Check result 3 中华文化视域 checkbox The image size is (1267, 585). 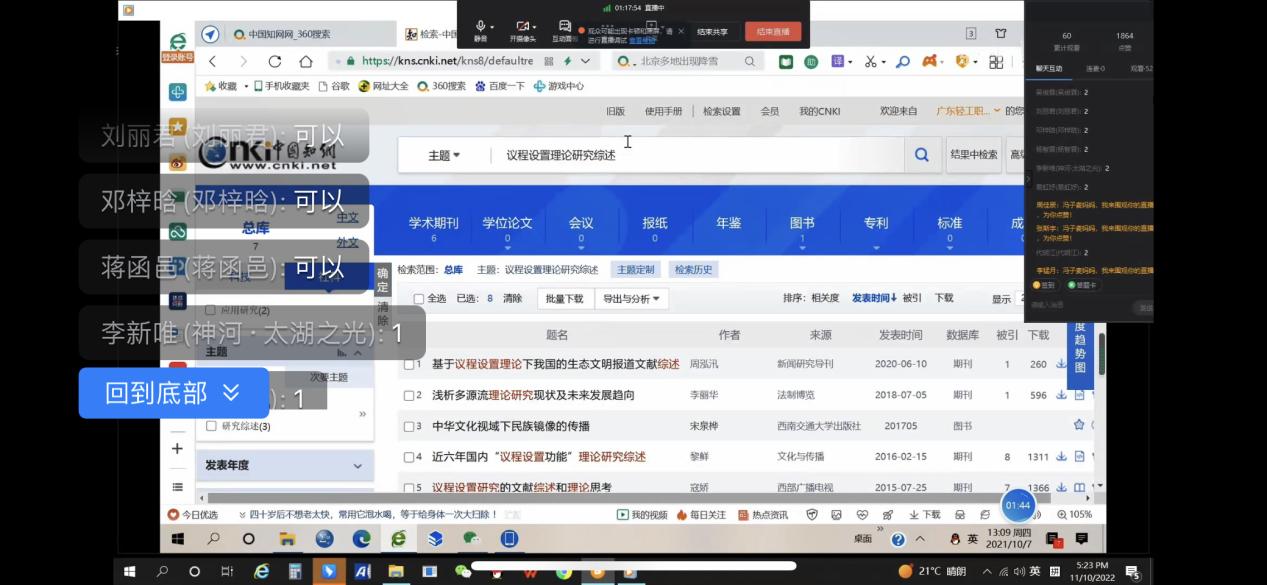(408, 426)
